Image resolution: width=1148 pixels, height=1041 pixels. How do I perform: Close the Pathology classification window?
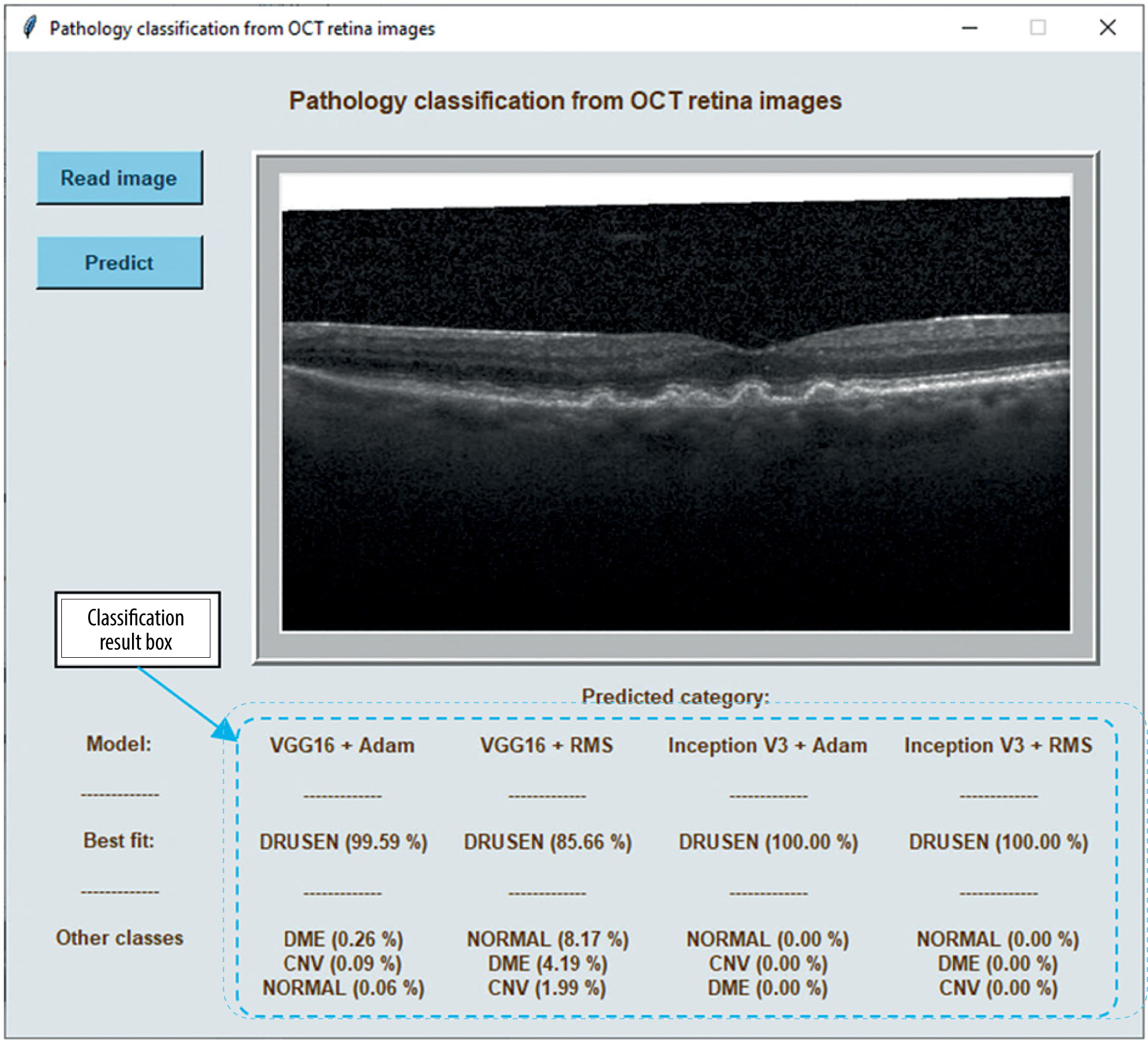click(1107, 27)
